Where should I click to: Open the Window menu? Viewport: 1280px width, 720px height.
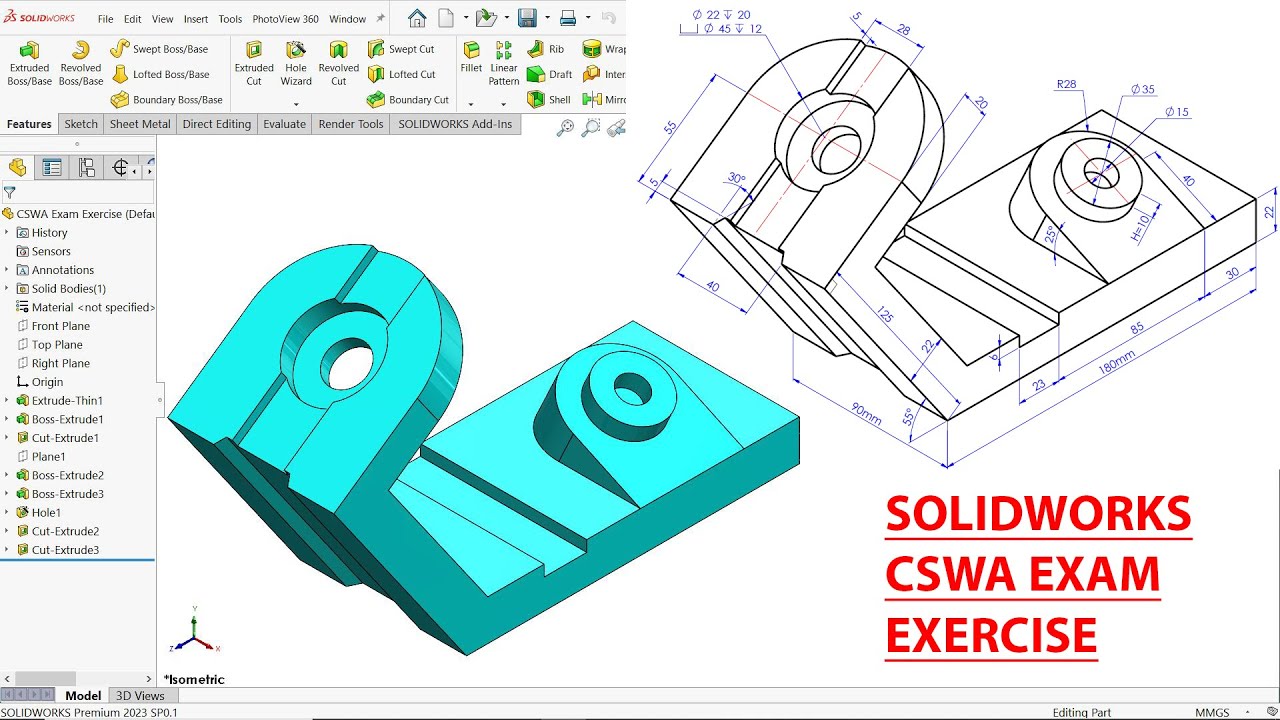coord(347,19)
